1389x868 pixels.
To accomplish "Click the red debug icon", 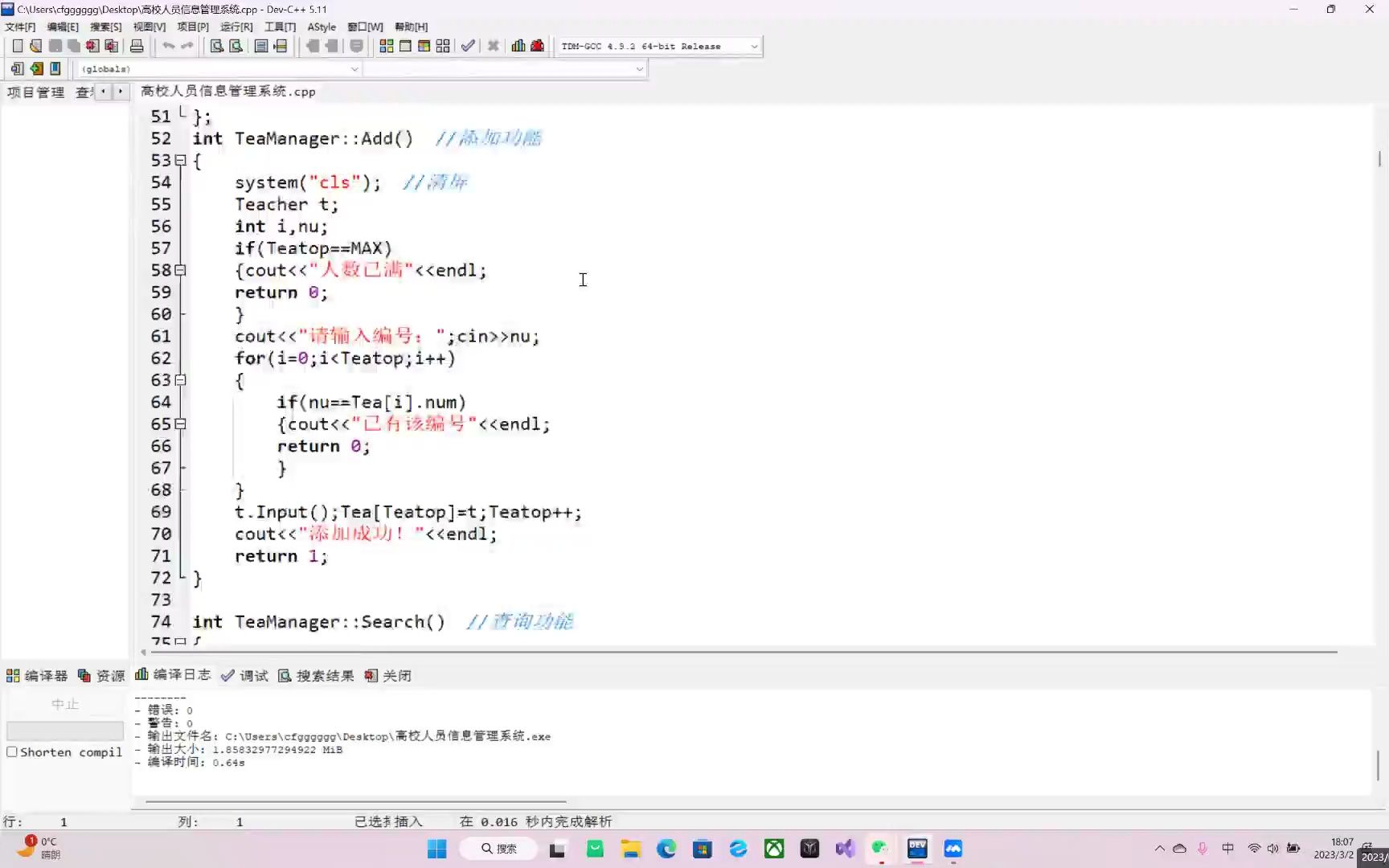I will tap(538, 46).
